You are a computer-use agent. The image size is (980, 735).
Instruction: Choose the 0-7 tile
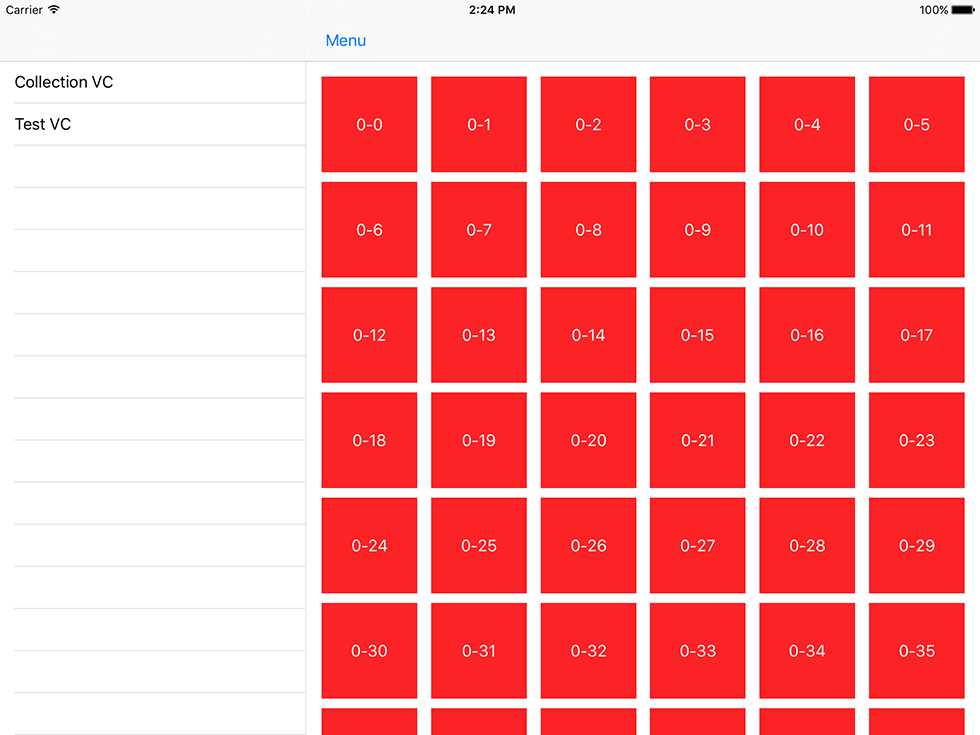479,229
